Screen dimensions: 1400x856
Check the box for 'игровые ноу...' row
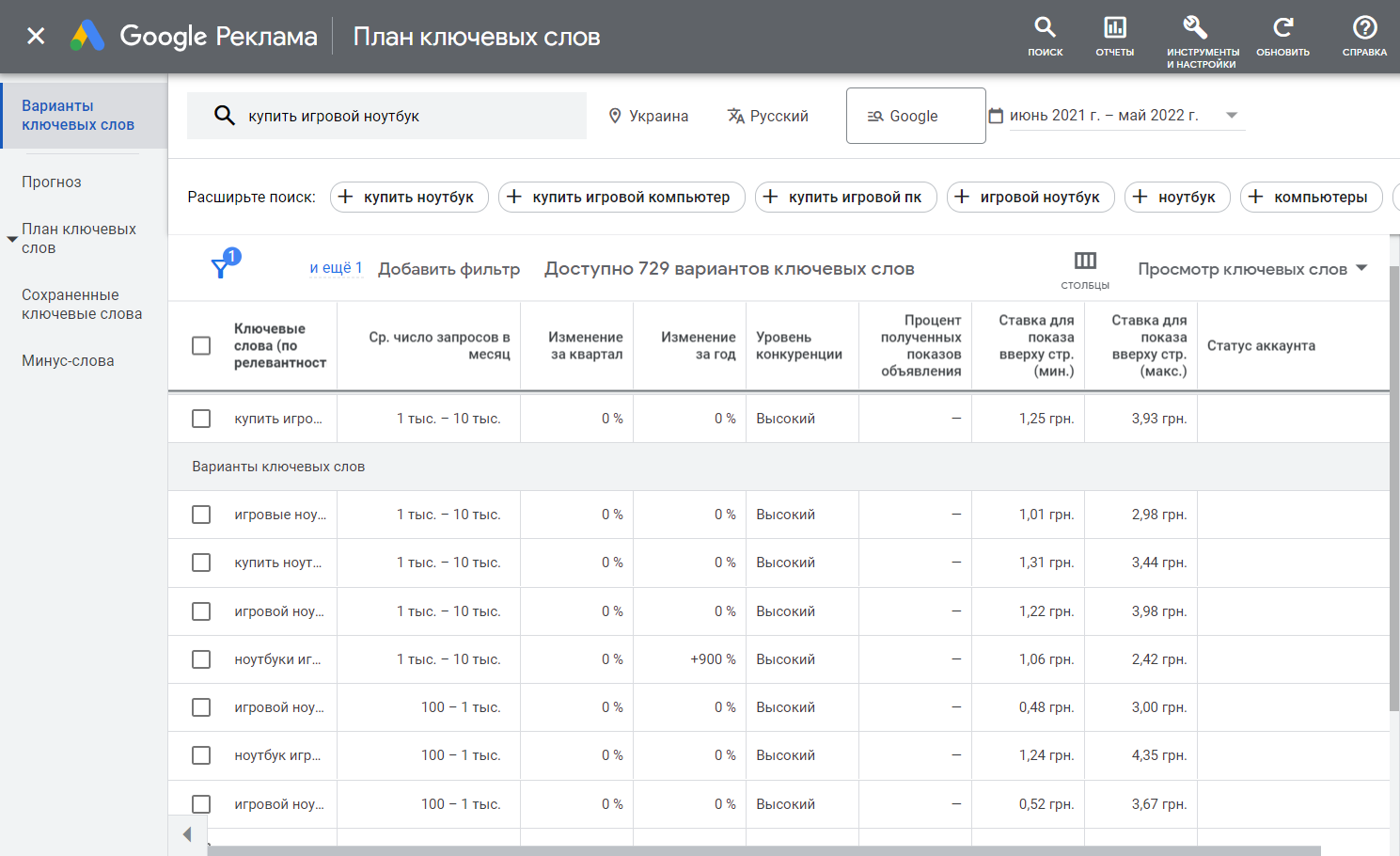point(201,515)
